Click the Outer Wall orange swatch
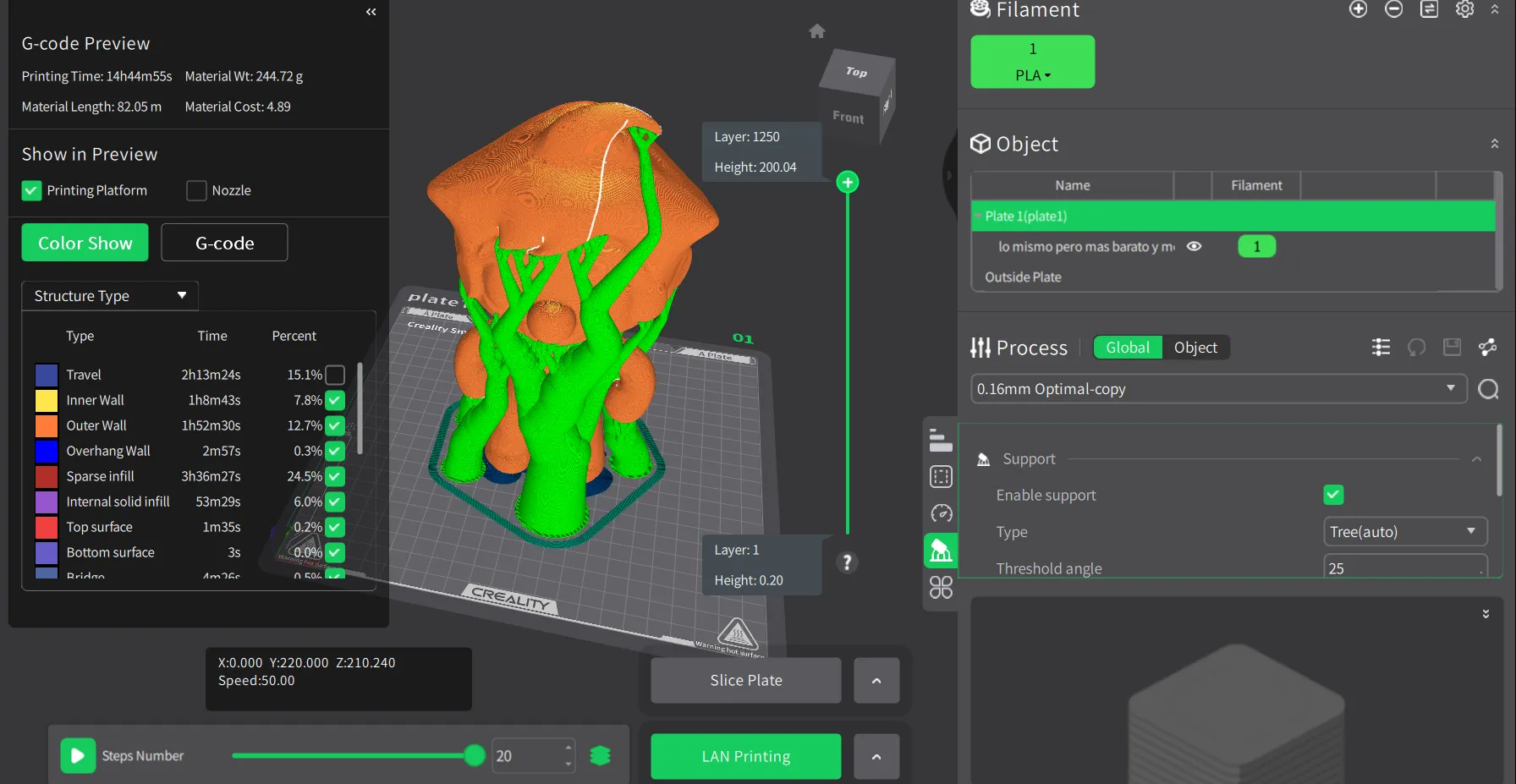The image size is (1516, 784). click(x=47, y=425)
